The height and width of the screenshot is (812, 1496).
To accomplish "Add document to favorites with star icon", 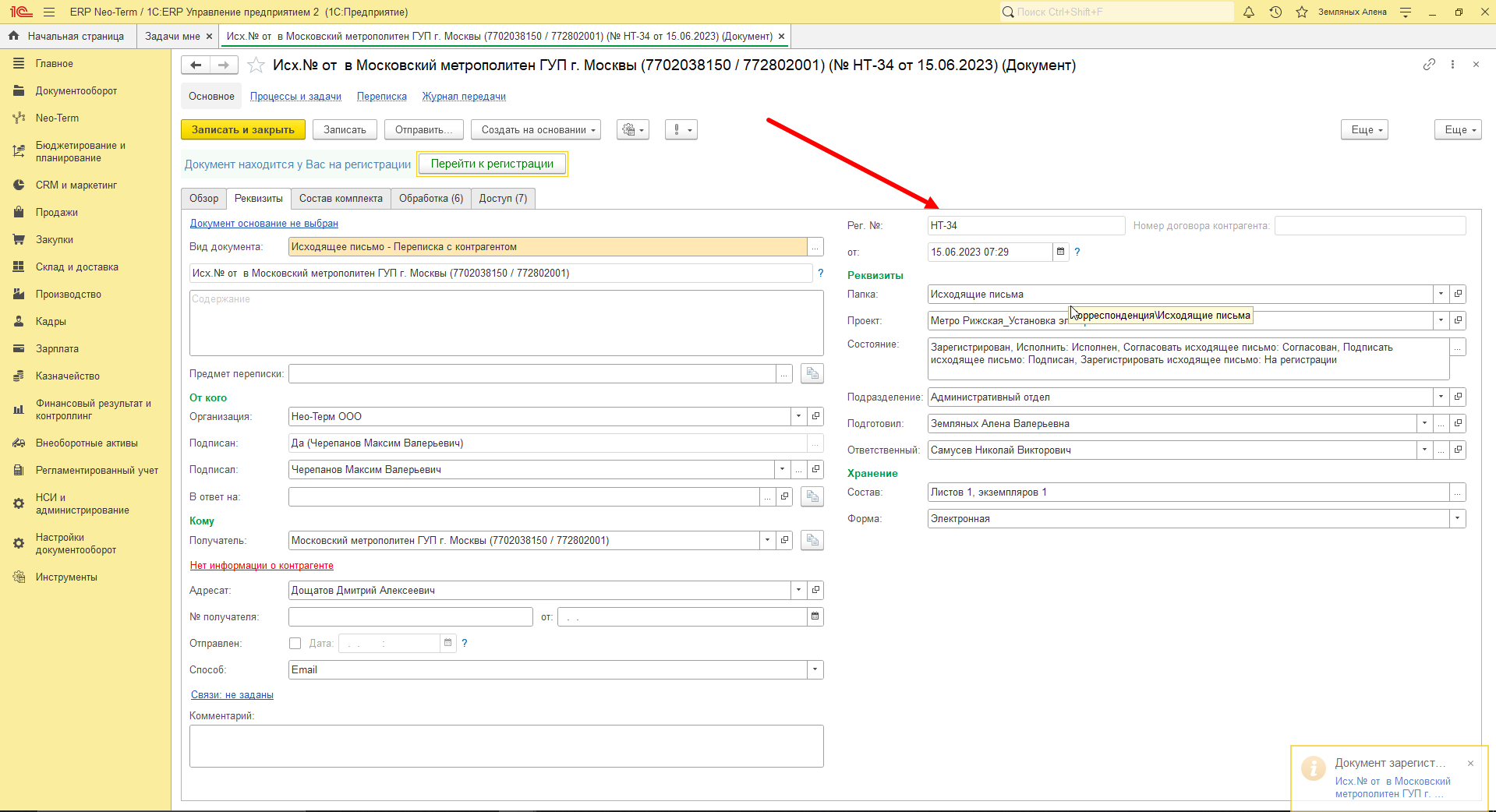I will 256,65.
